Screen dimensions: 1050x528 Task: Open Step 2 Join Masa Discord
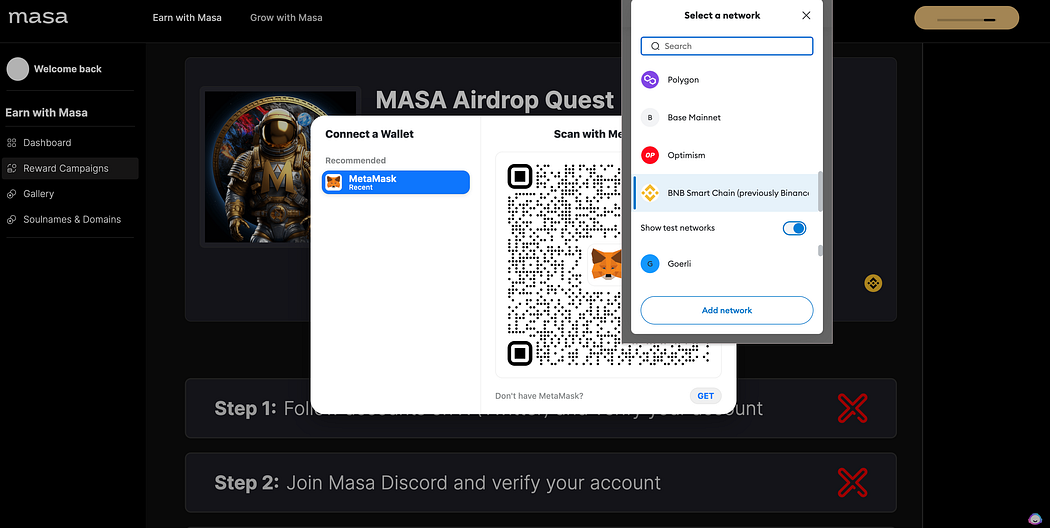pos(540,482)
